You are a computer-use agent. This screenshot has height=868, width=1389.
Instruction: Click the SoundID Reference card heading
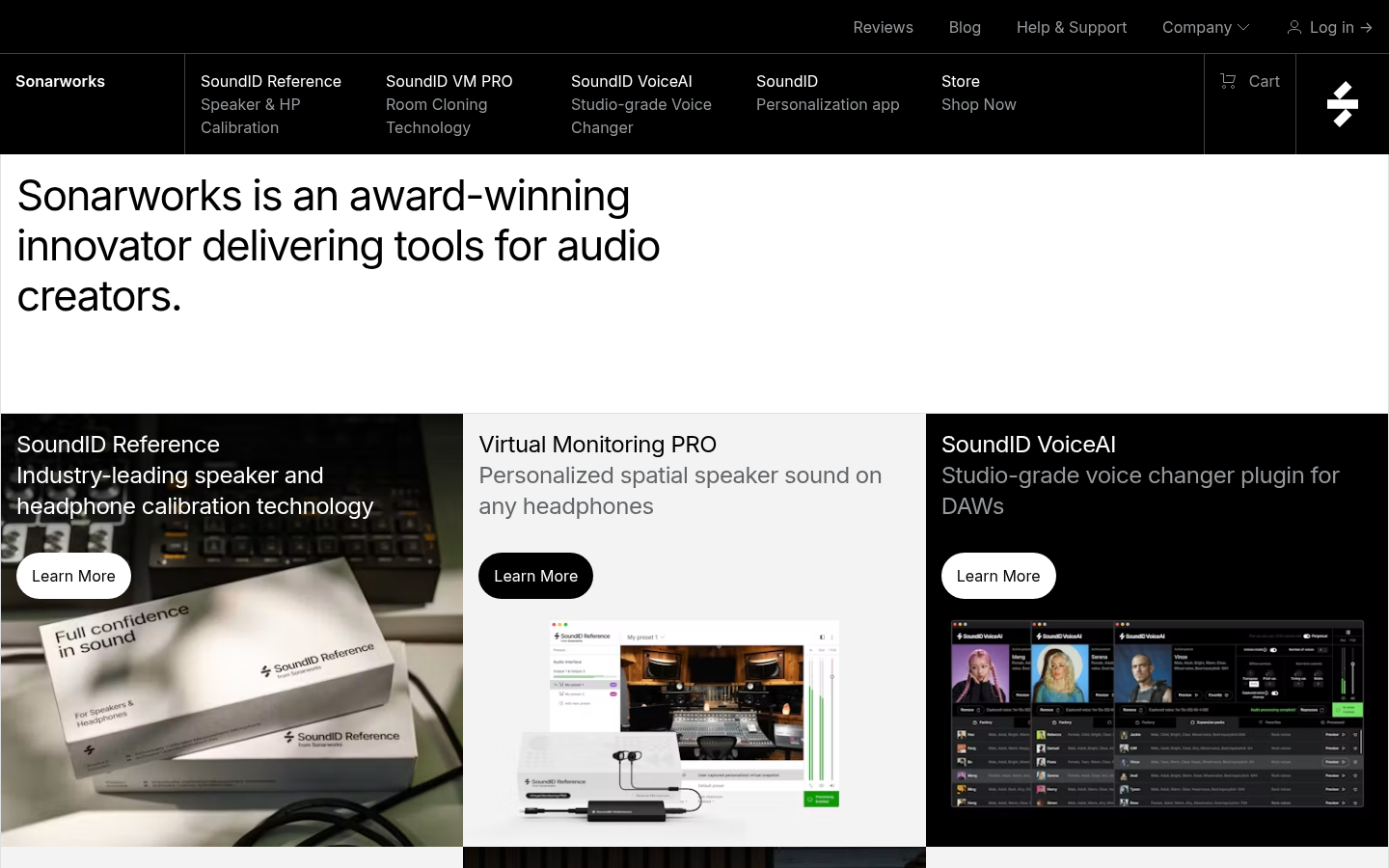[118, 445]
